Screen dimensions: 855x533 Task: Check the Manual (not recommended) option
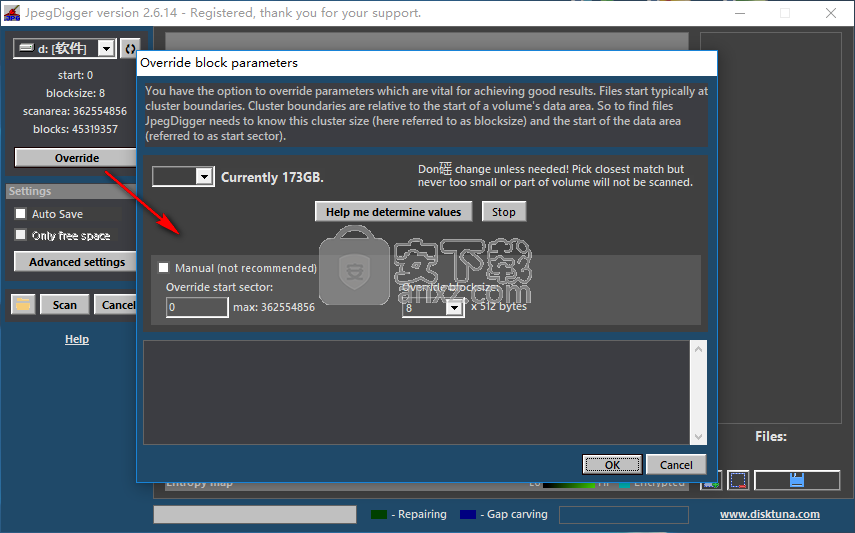pos(164,267)
